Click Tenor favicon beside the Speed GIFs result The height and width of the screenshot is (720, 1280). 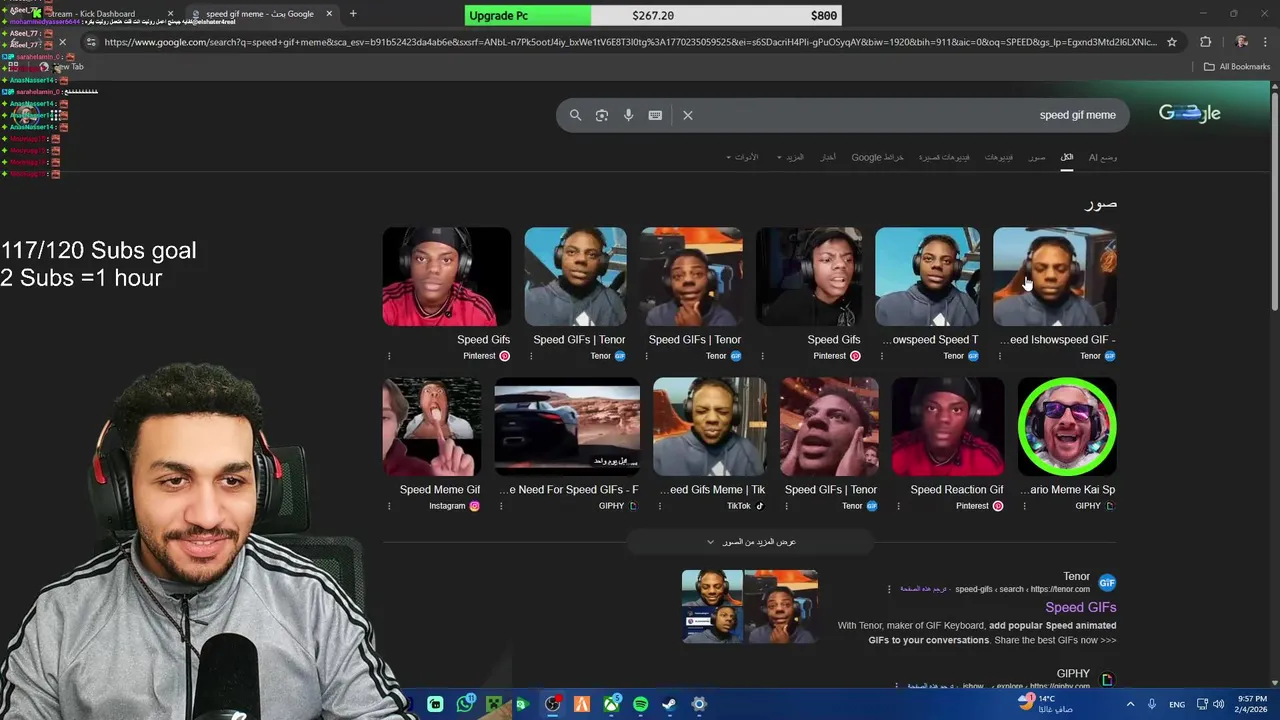pyautogui.click(x=1107, y=582)
